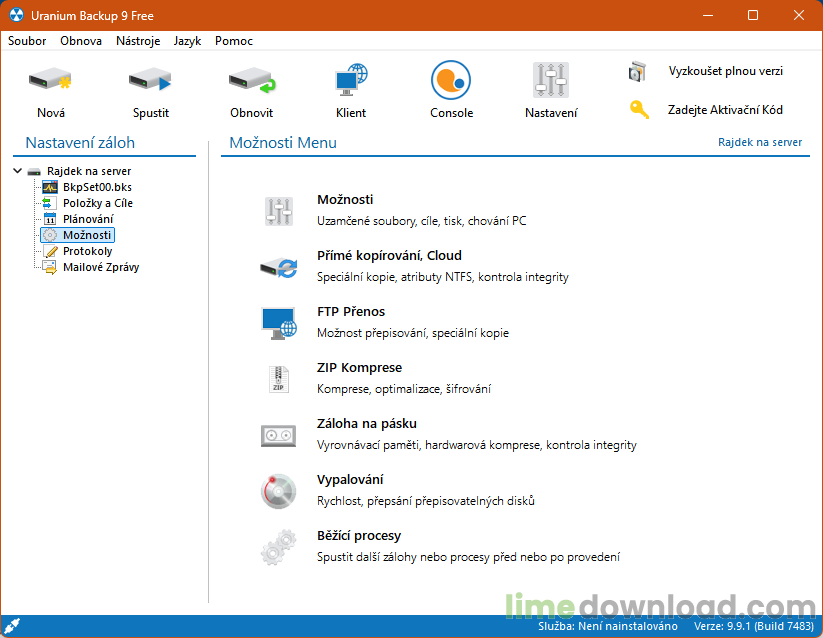Click Zadejte Aktivační Kód link
Screen dimensions: 823x638
tap(725, 110)
